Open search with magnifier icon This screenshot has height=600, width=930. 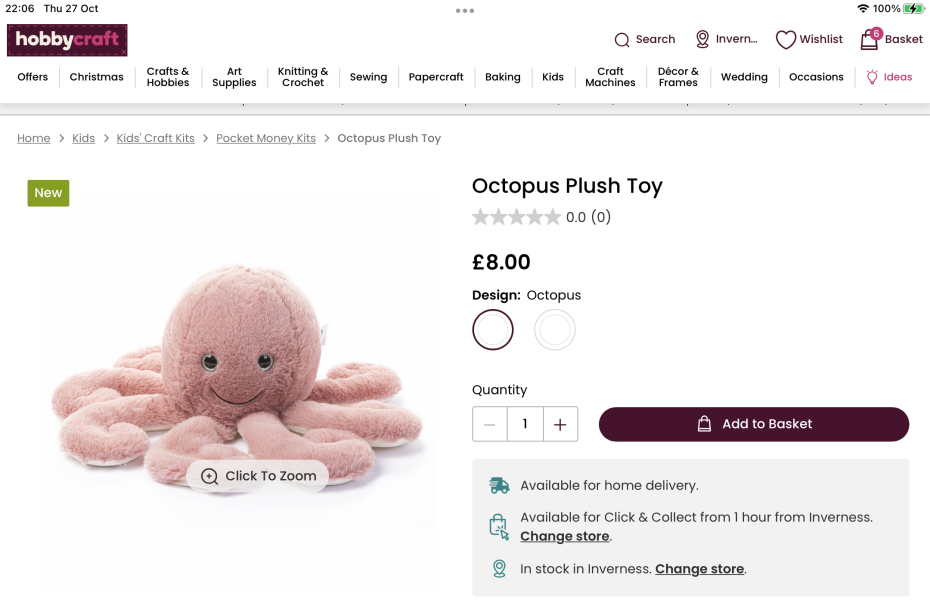pos(622,40)
